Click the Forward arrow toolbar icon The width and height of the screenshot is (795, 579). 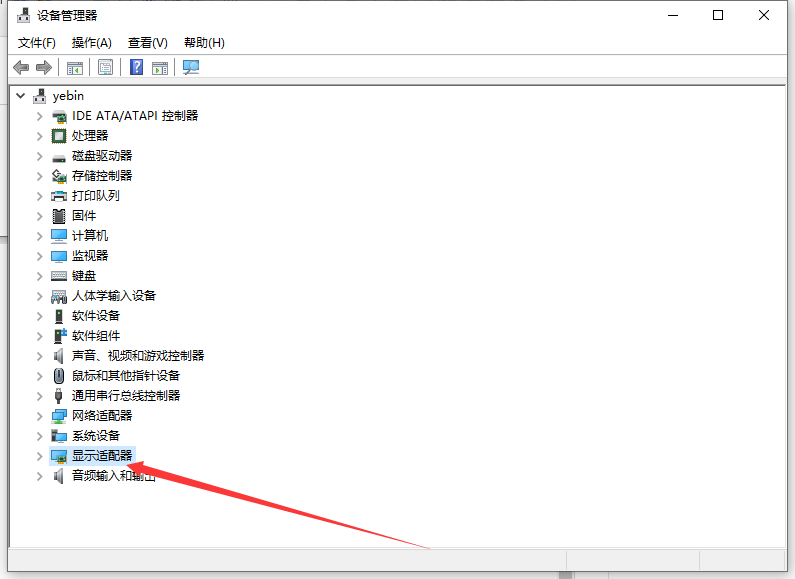43,67
